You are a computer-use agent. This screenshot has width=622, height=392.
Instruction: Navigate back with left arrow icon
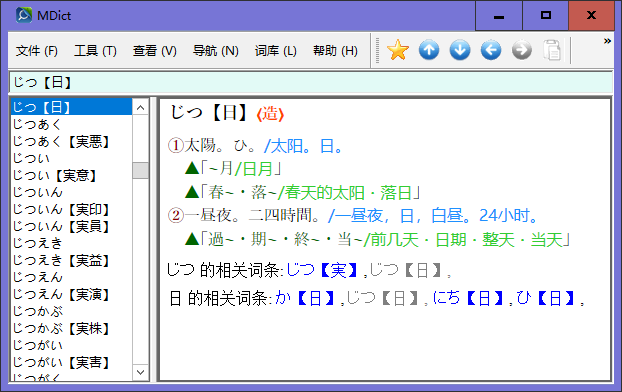point(491,50)
